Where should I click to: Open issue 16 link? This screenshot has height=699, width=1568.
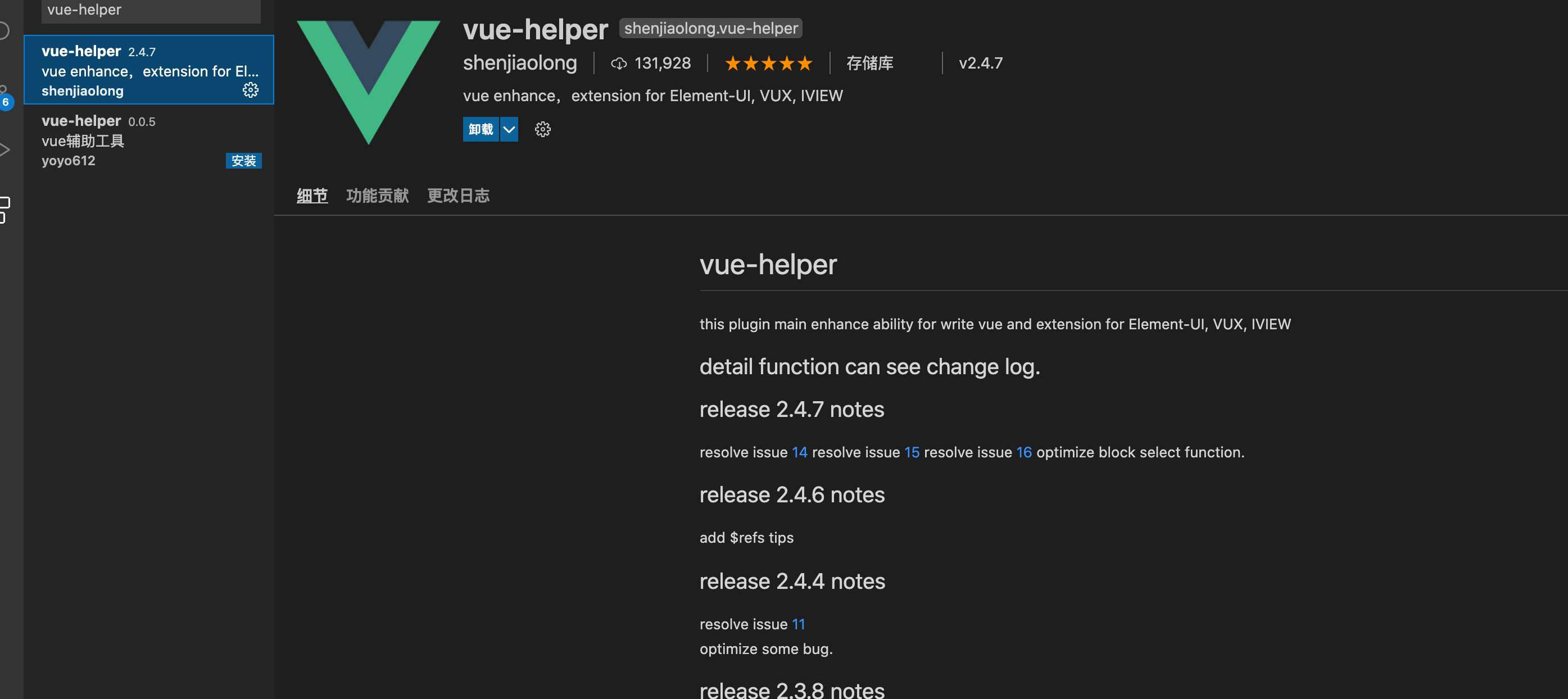click(x=1024, y=453)
